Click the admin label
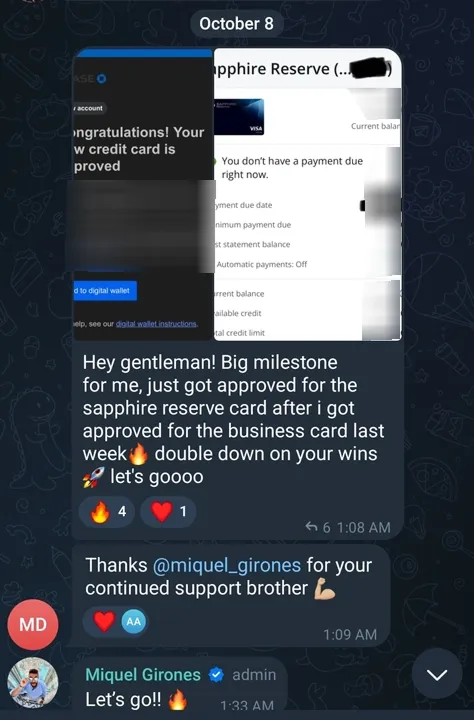Image resolution: width=474 pixels, height=720 pixels. tap(254, 675)
